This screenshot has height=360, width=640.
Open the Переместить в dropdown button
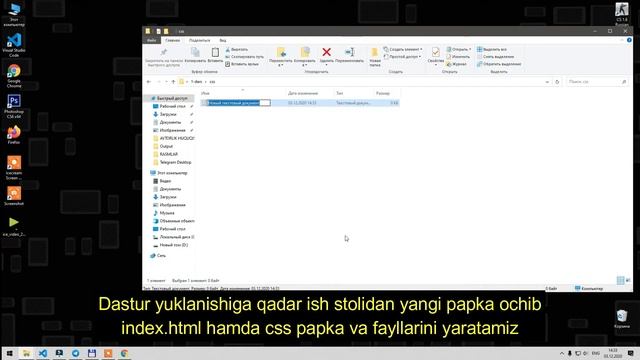281,57
